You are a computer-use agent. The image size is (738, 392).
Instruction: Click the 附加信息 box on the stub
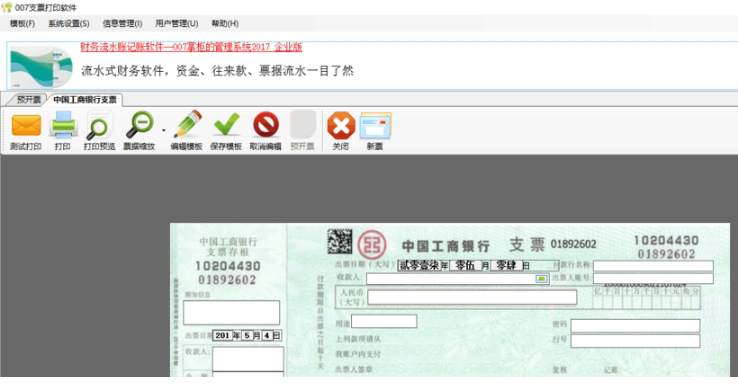[232, 313]
